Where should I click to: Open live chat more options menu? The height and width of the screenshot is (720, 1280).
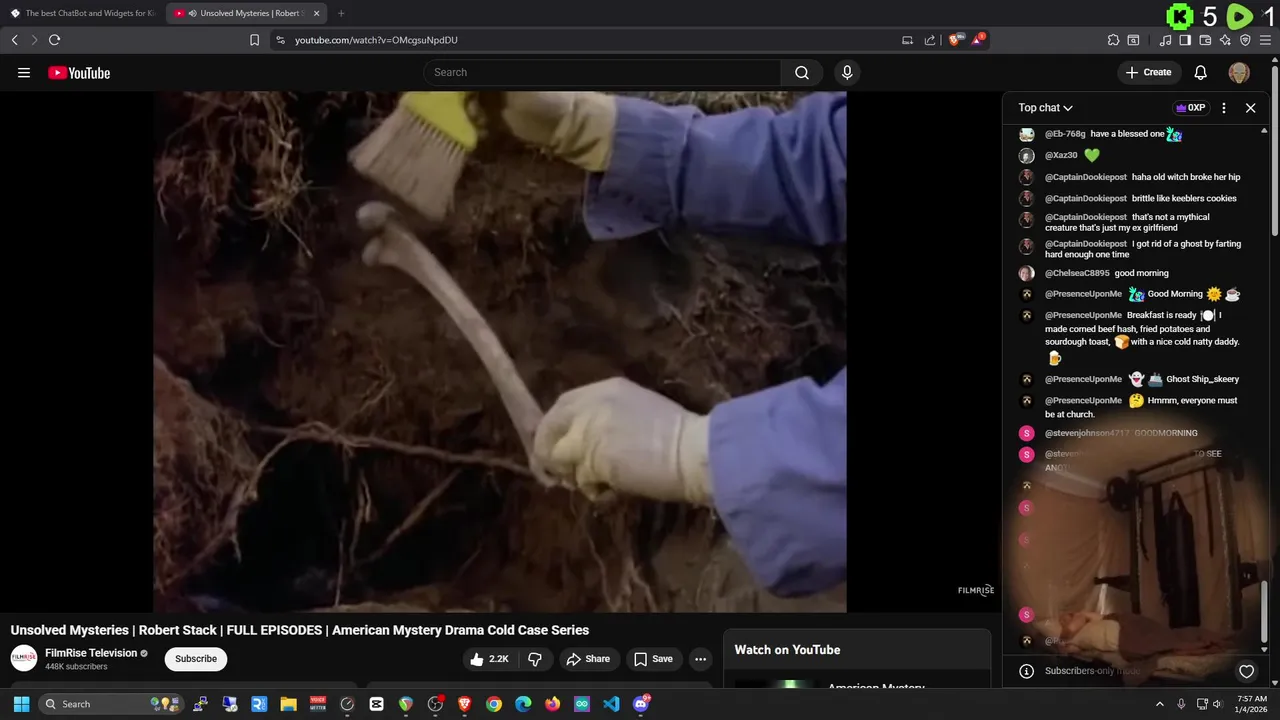click(x=1223, y=108)
